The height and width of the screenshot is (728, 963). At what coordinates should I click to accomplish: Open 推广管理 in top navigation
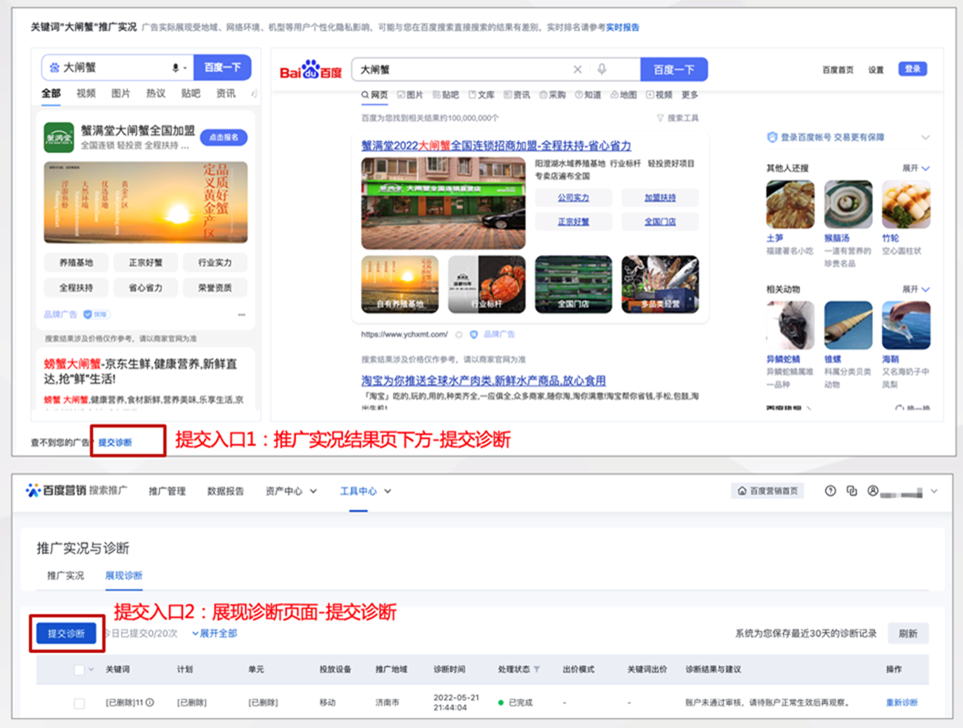167,491
